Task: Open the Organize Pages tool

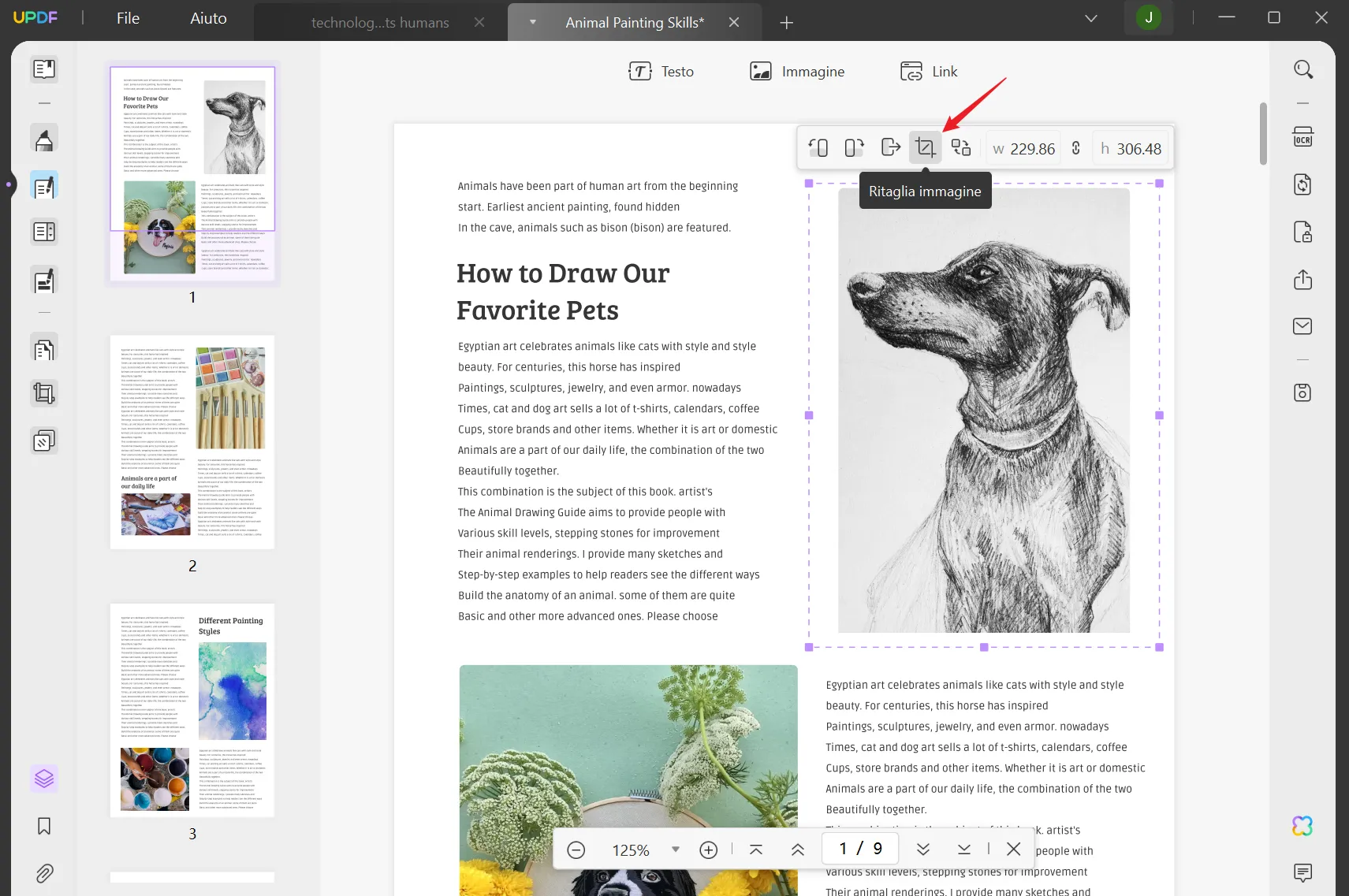Action: 44,348
